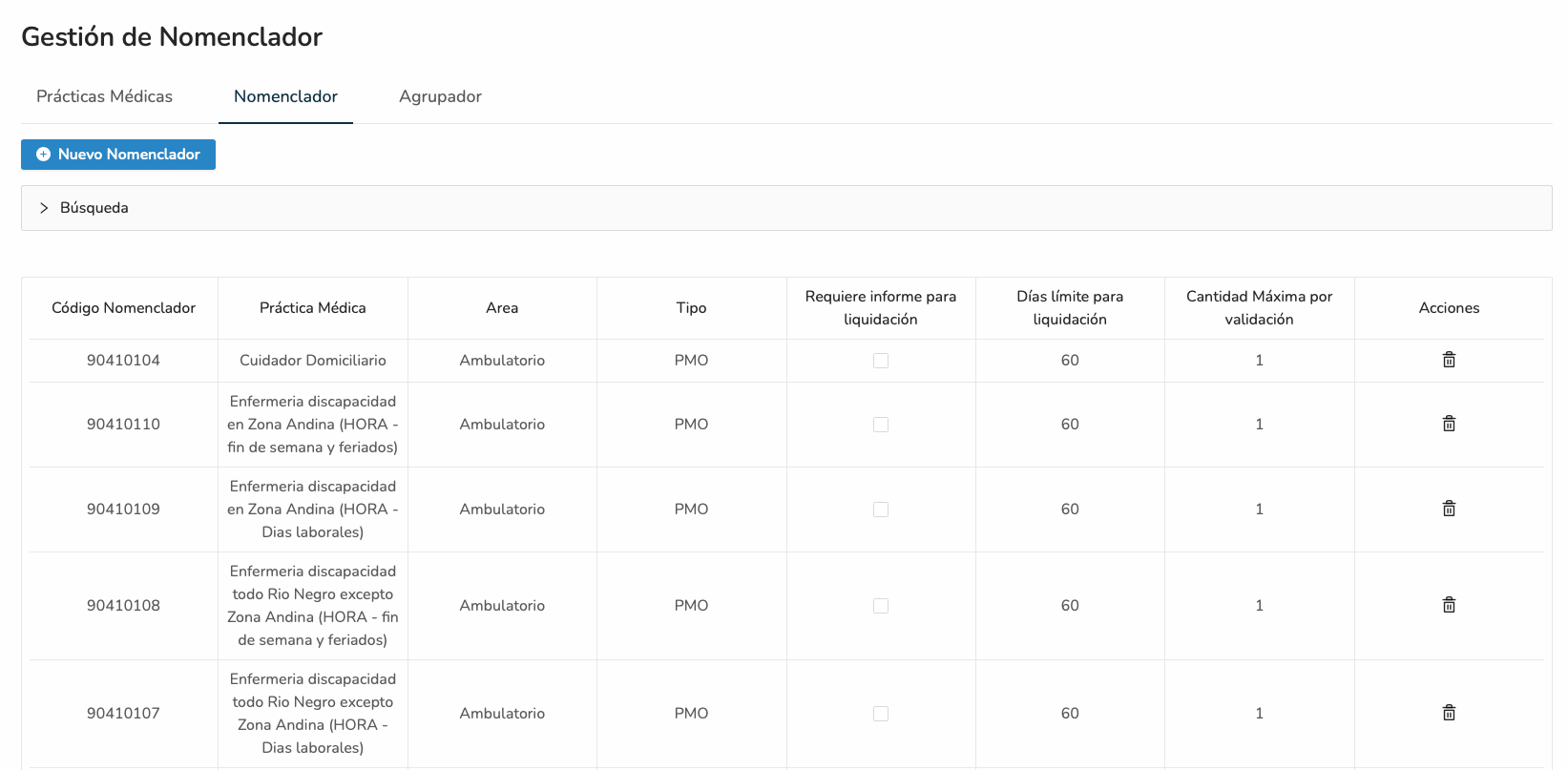Viewport: 1568px width, 770px height.
Task: Click the Práctica Médica column header
Action: pyautogui.click(x=312, y=308)
